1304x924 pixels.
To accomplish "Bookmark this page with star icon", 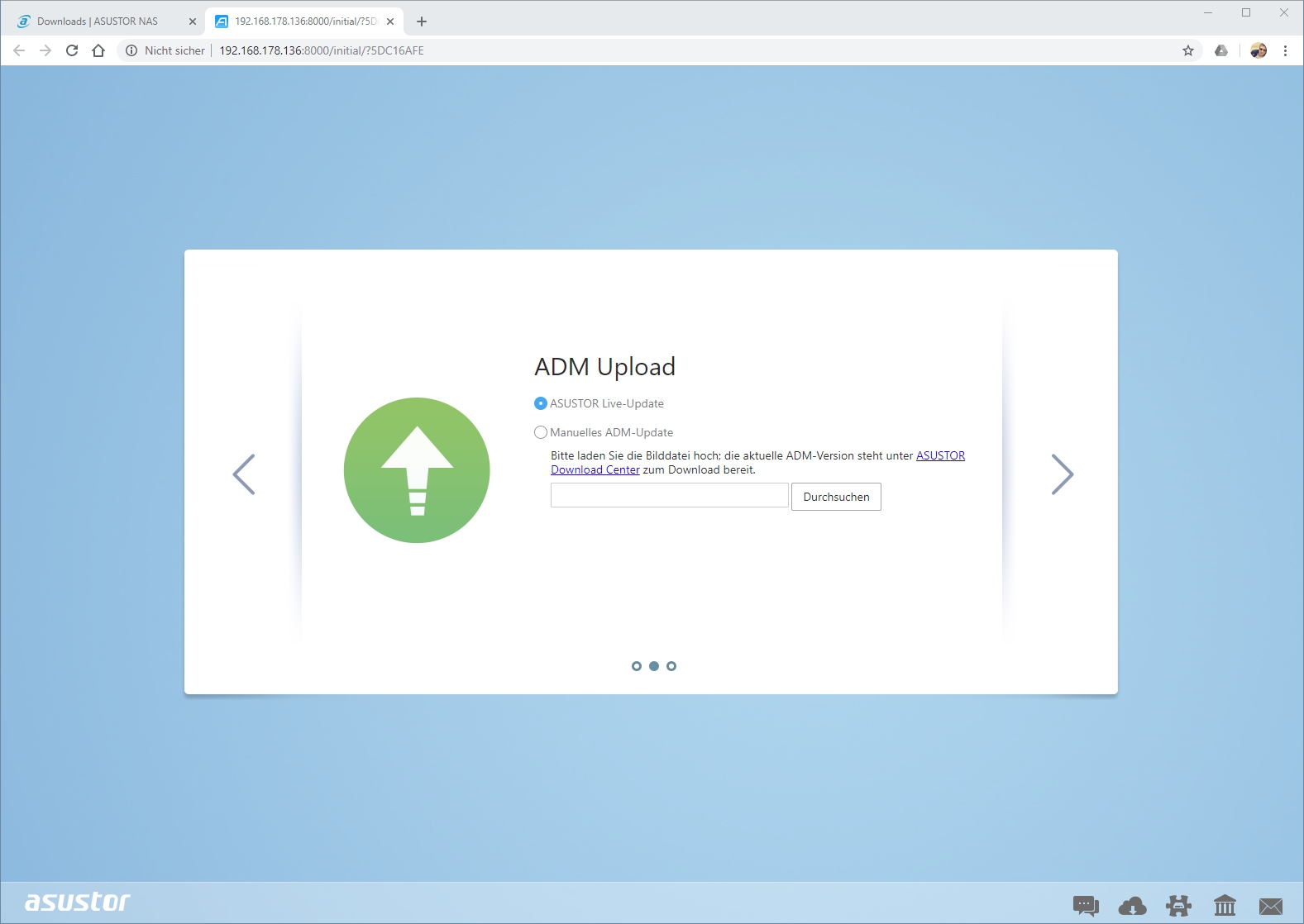I will pos(1188,50).
